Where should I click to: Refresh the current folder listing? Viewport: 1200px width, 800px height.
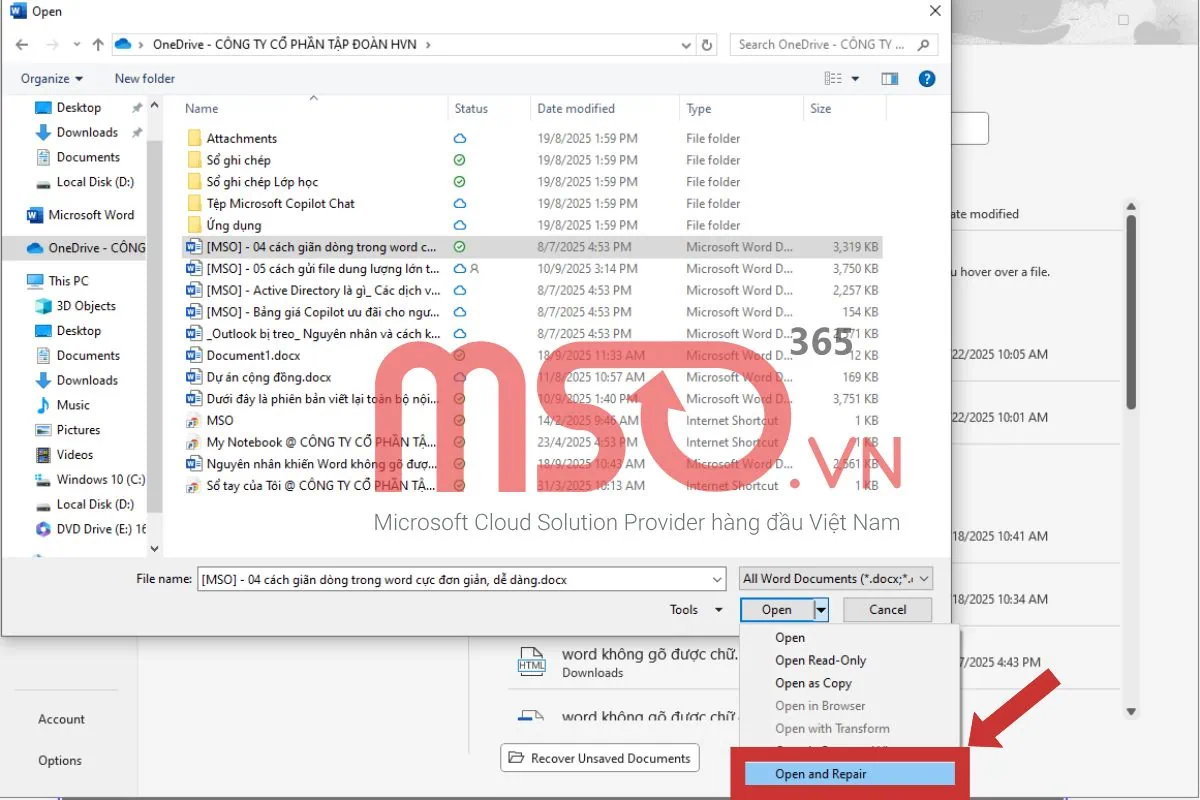[x=708, y=45]
